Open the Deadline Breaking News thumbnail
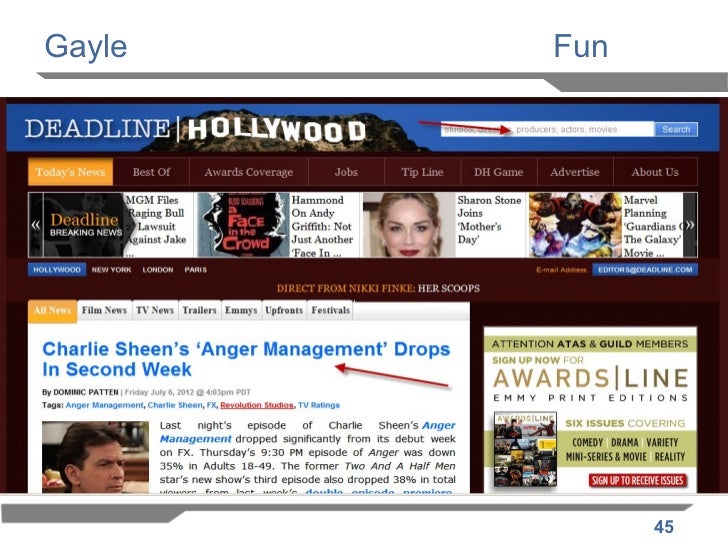This screenshot has height=546, width=728. click(84, 225)
